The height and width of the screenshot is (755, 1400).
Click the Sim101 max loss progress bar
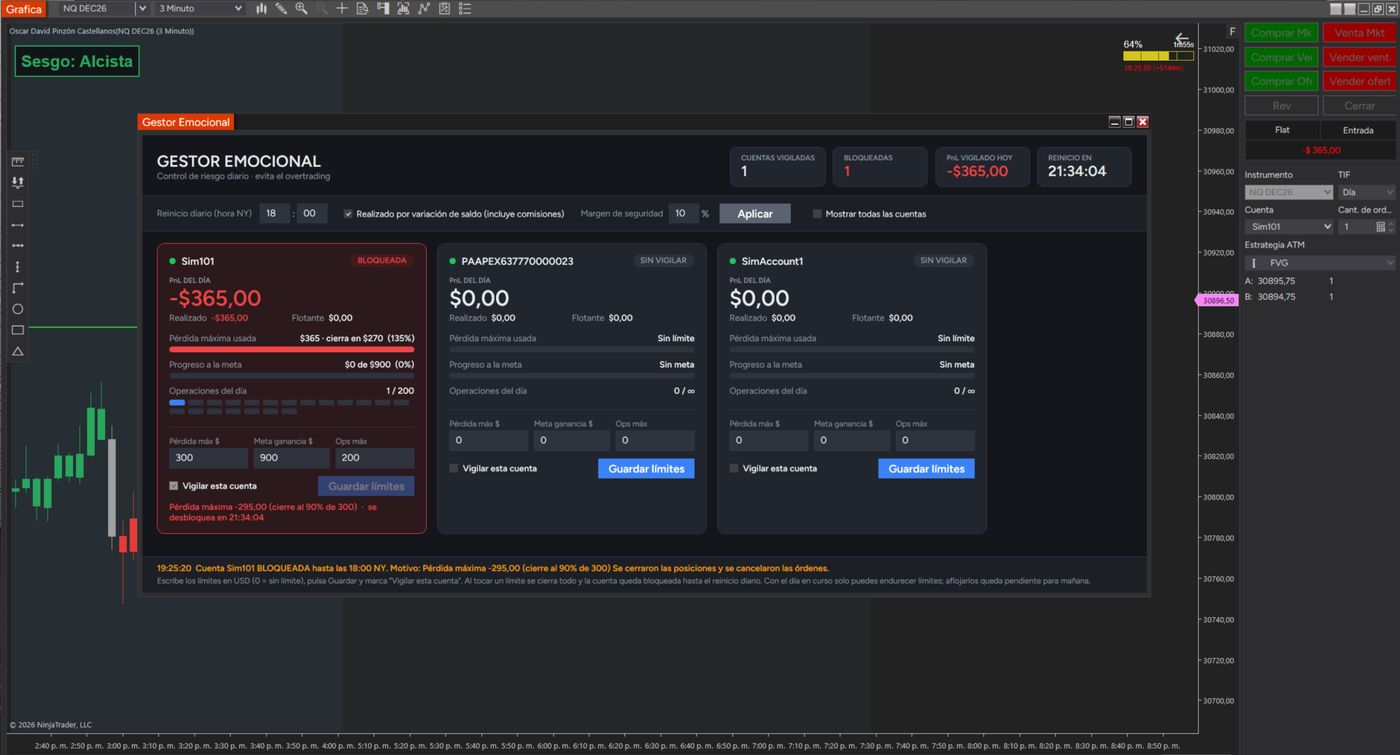tap(292, 350)
